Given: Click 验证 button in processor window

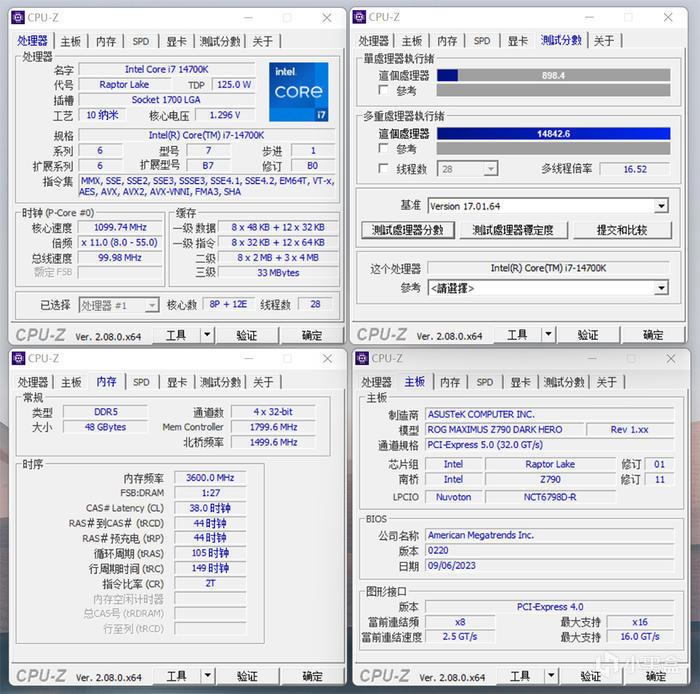Looking at the screenshot, I should (x=247, y=335).
